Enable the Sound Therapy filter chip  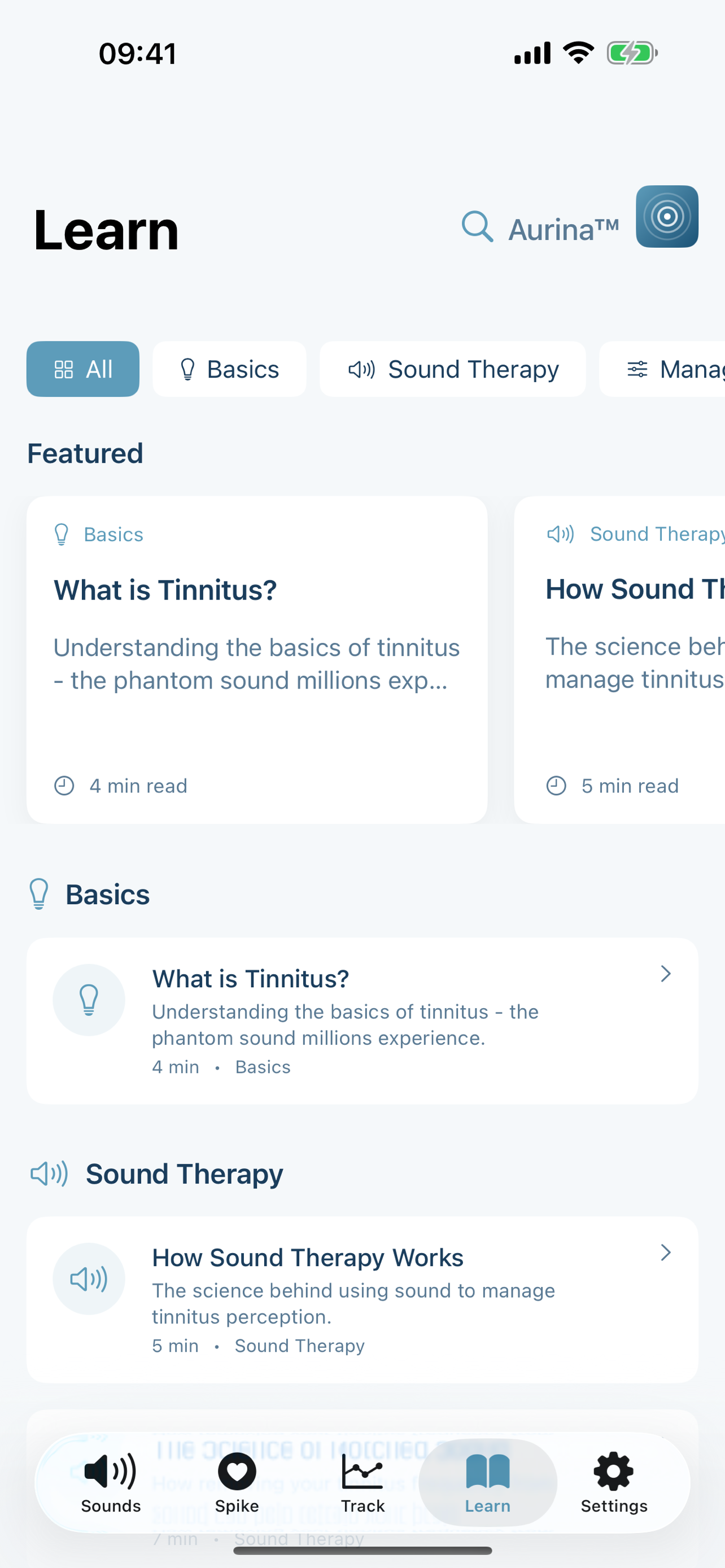(452, 369)
